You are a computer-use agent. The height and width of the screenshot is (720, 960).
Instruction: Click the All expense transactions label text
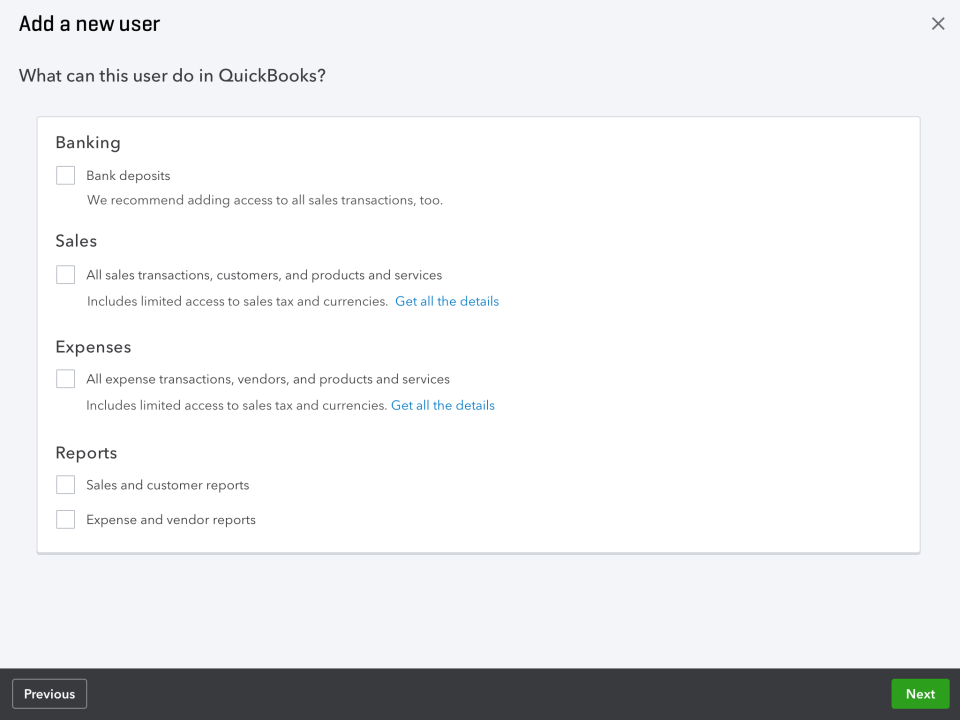(x=266, y=378)
